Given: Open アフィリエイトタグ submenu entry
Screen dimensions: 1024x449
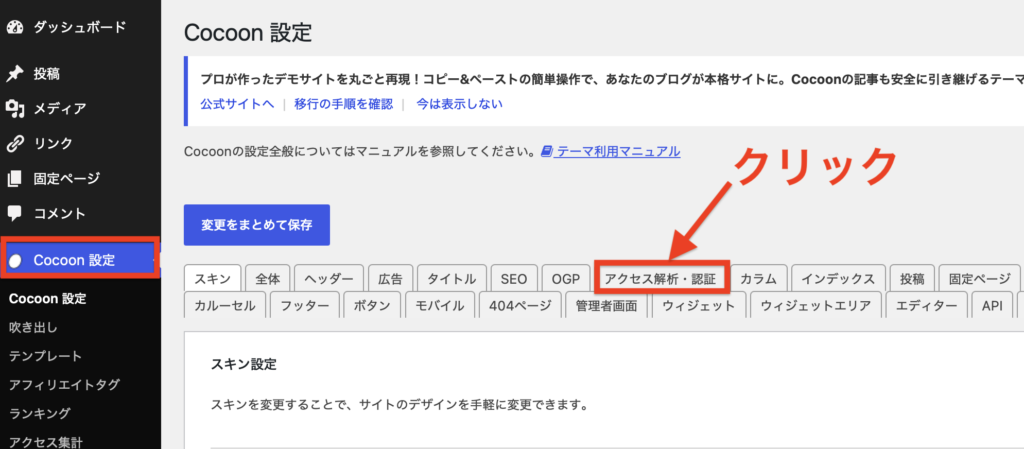Looking at the screenshot, I should pos(64,384).
